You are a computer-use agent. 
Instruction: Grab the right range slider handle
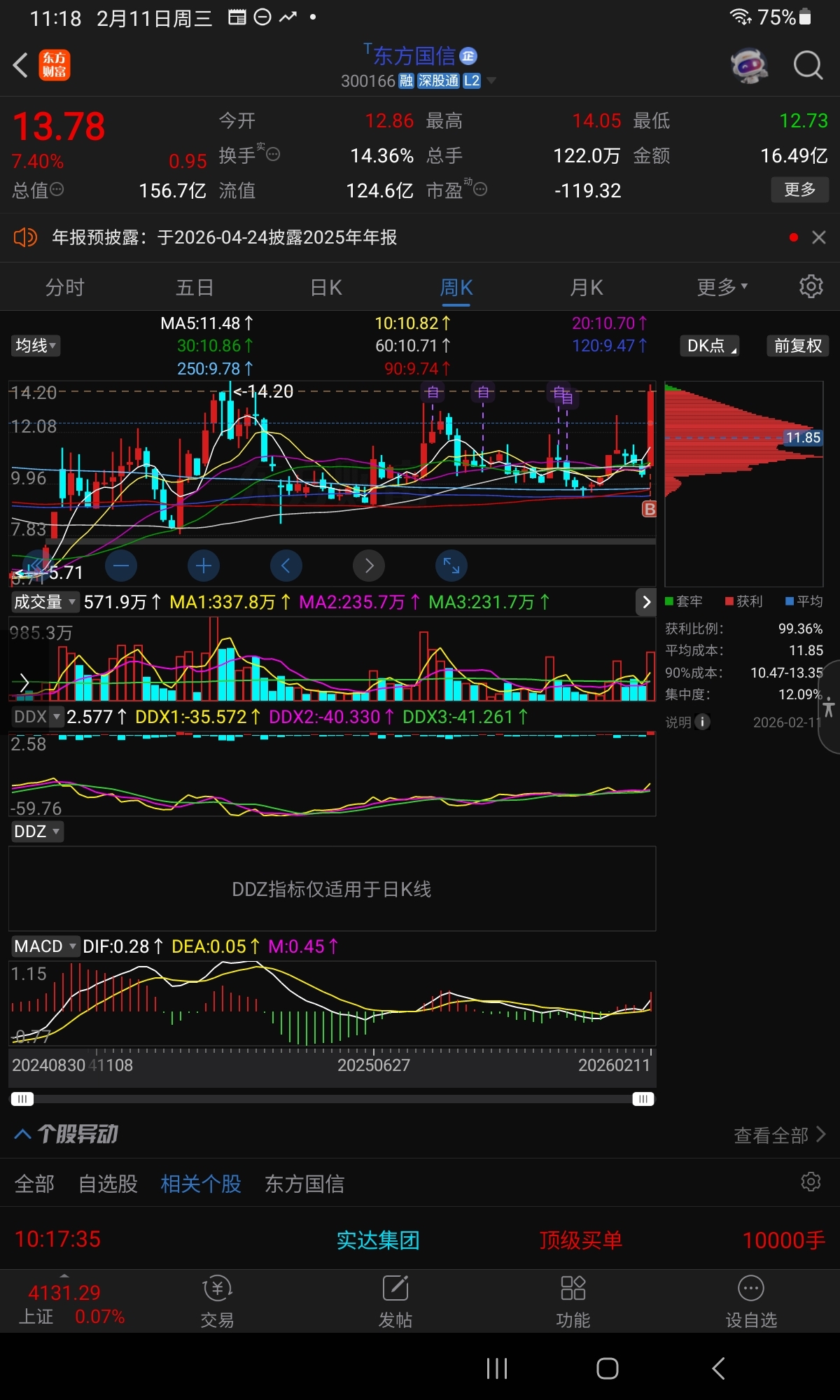pyautogui.click(x=643, y=1098)
